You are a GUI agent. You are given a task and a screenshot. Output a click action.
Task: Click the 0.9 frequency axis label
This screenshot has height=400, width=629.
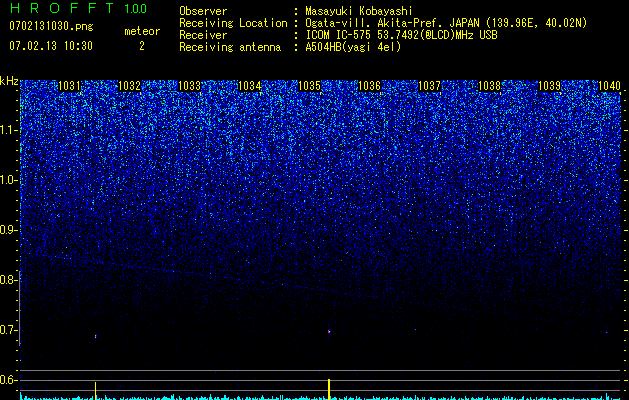point(8,230)
